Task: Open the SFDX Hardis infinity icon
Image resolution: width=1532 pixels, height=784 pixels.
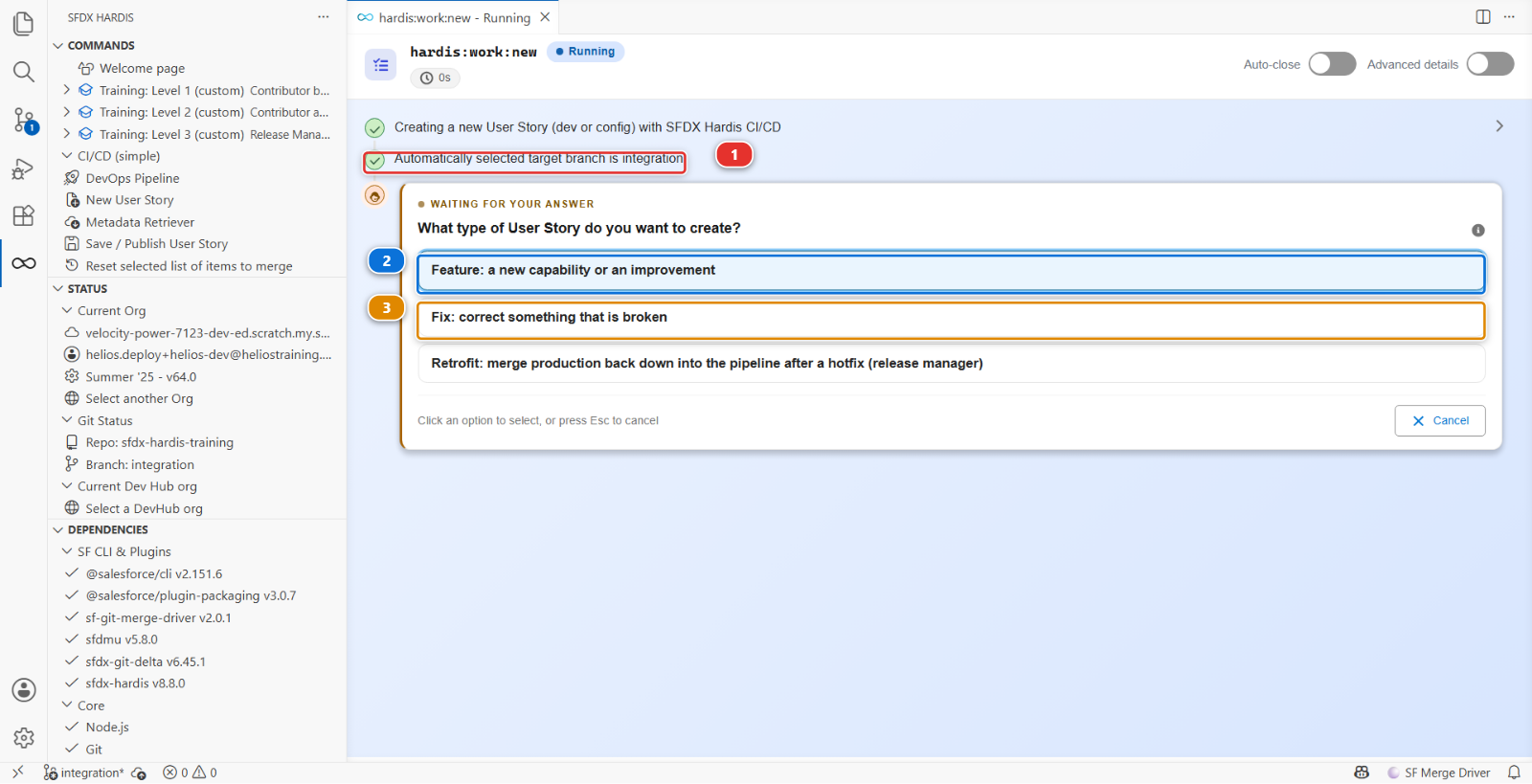Action: click(24, 263)
